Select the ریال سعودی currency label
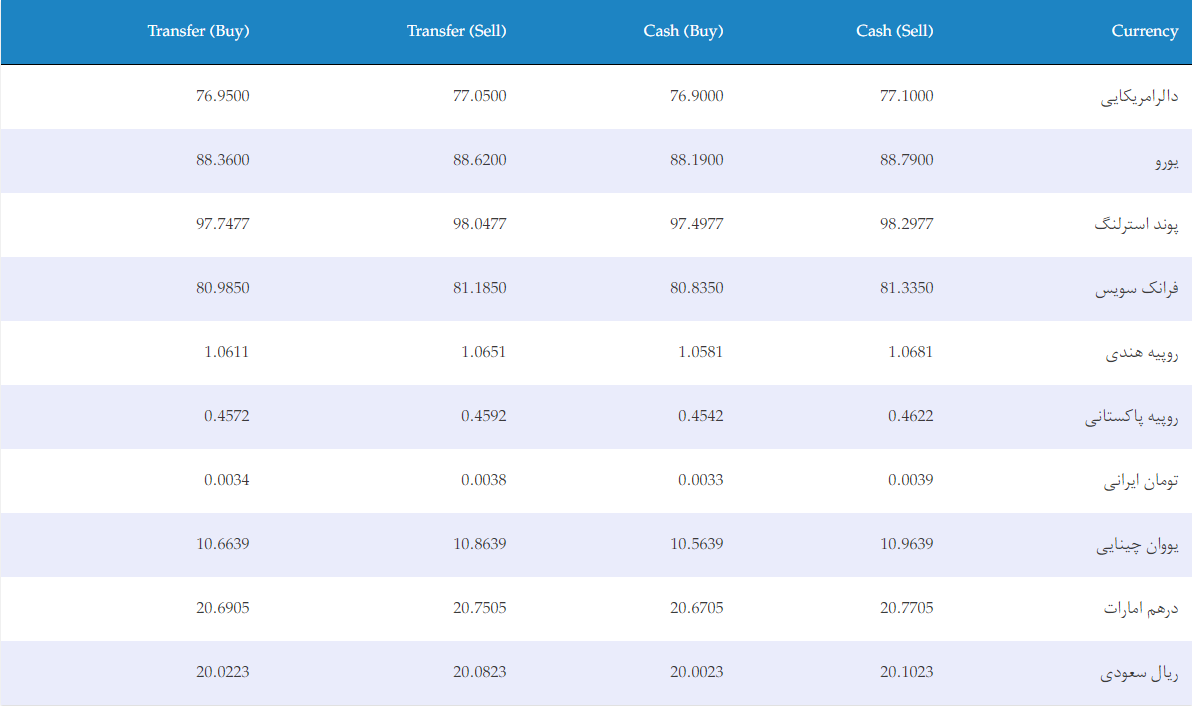The width and height of the screenshot is (1192, 706). [1140, 673]
